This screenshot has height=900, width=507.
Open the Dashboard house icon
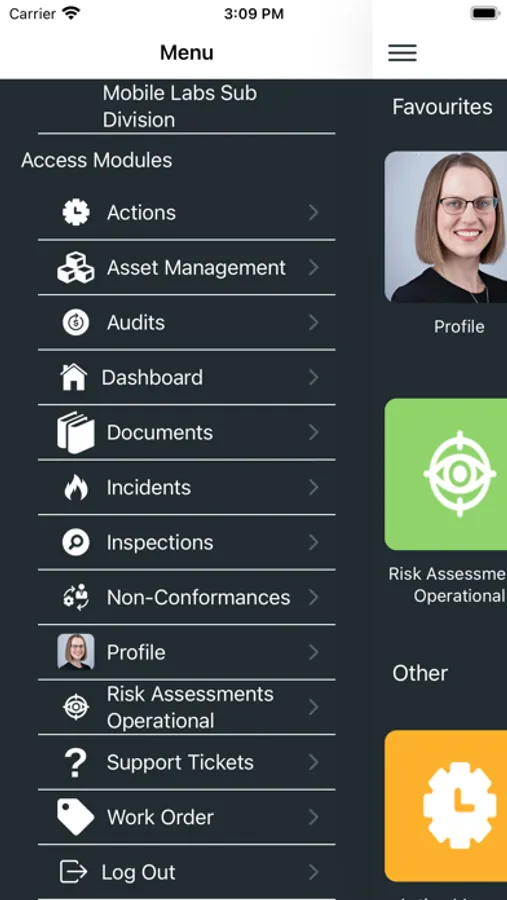[x=73, y=378]
